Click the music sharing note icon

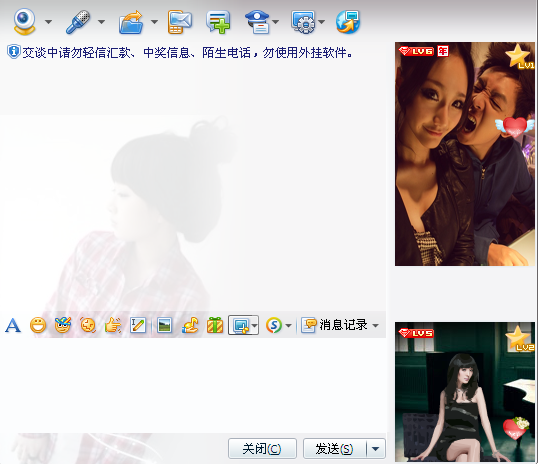point(190,325)
